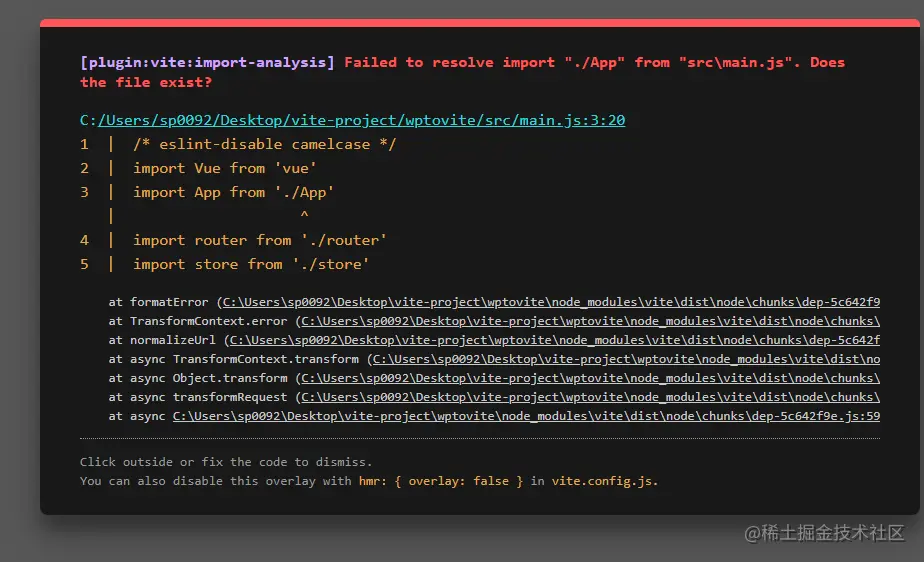924x562 pixels.
Task: Click the normalizeUrl stack trace file link
Action: (x=555, y=340)
